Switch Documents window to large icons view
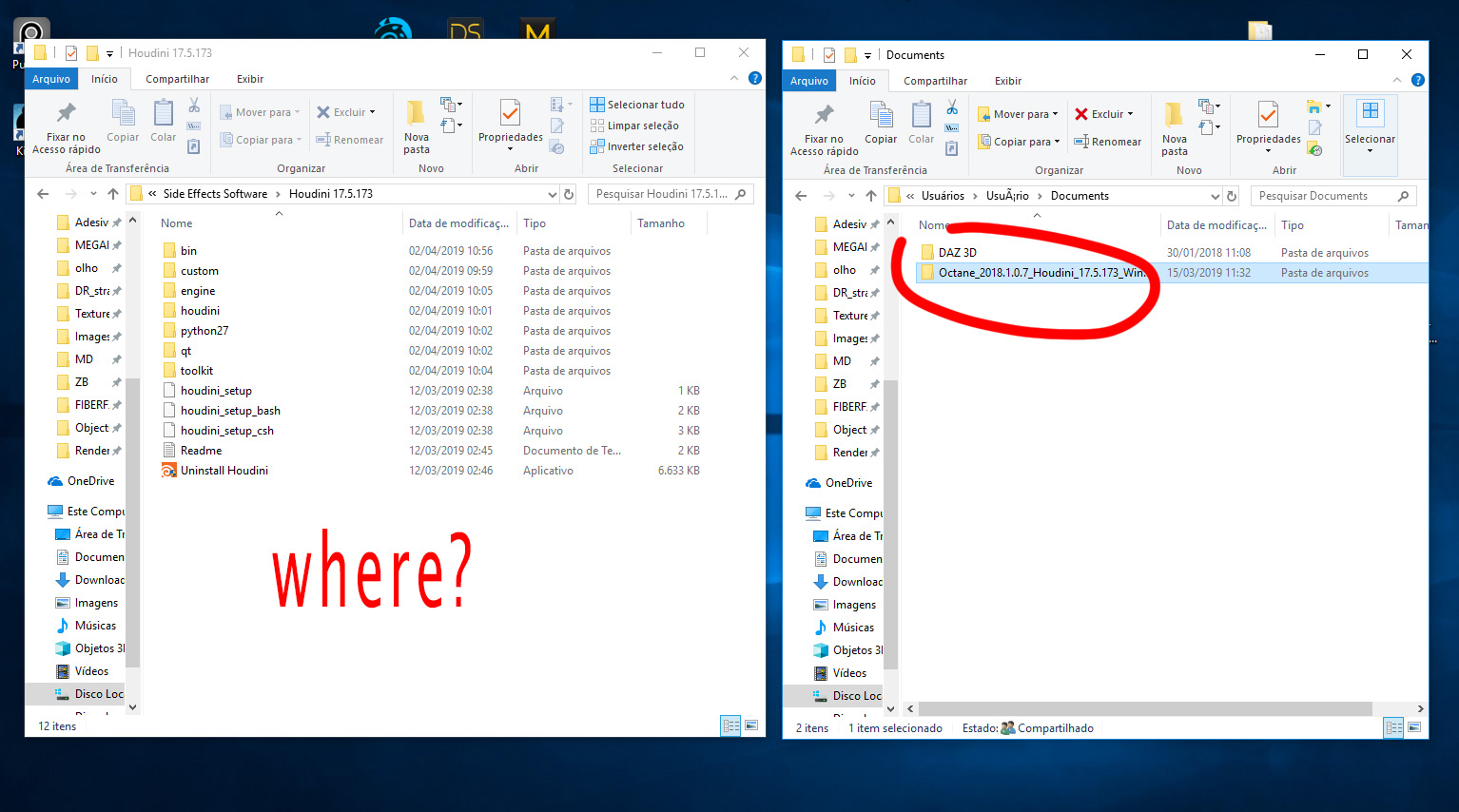This screenshot has width=1459, height=812. point(1414,727)
